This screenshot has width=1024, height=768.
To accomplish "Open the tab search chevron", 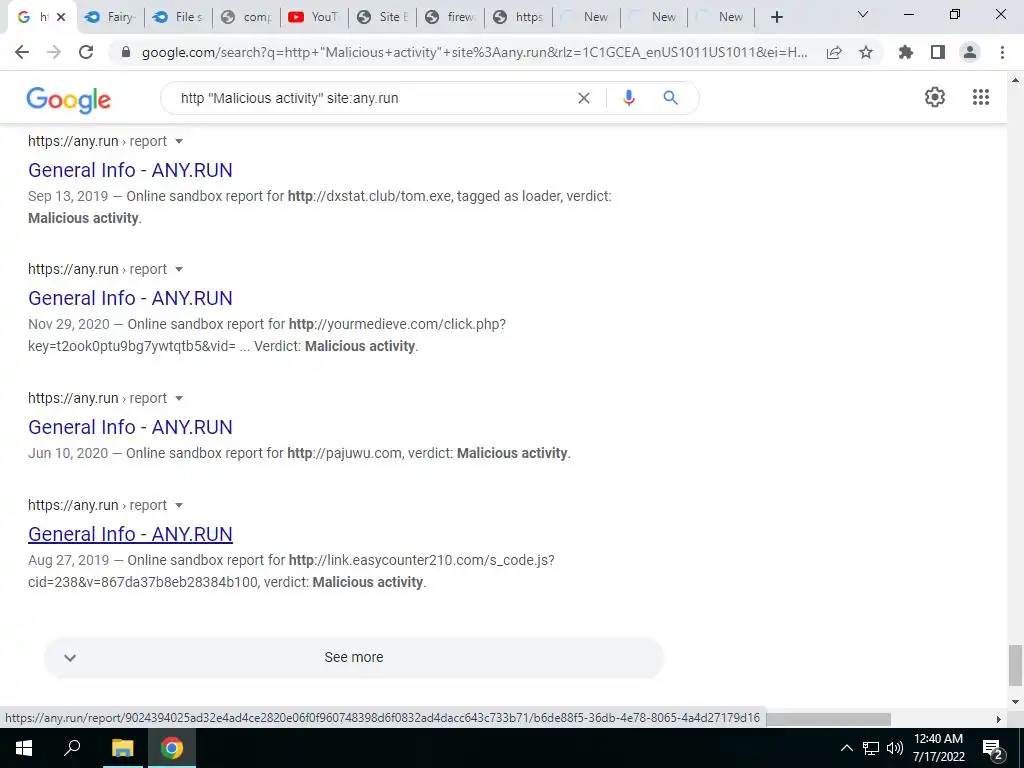I will [x=863, y=14].
